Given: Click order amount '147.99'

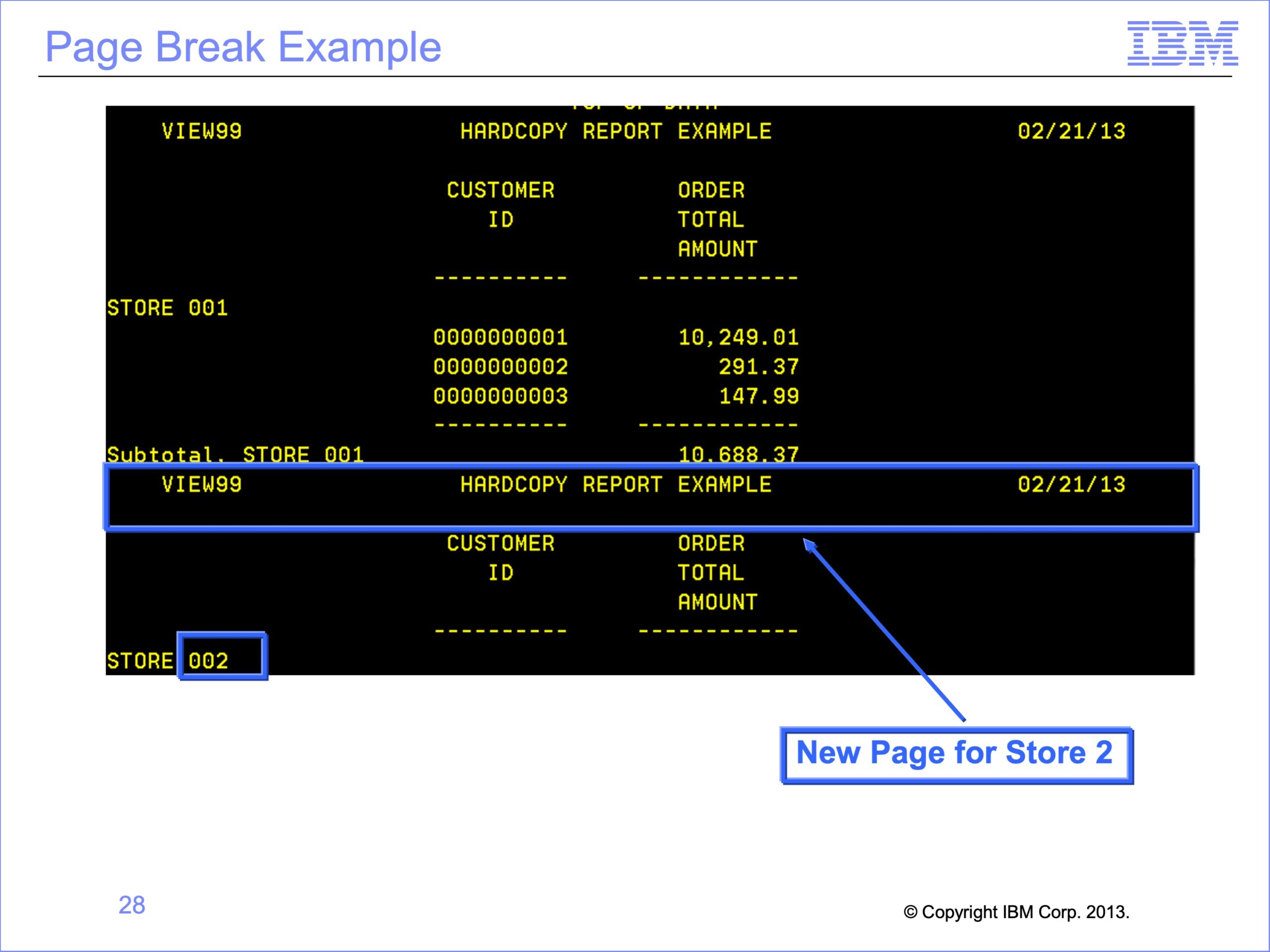Looking at the screenshot, I should [759, 396].
